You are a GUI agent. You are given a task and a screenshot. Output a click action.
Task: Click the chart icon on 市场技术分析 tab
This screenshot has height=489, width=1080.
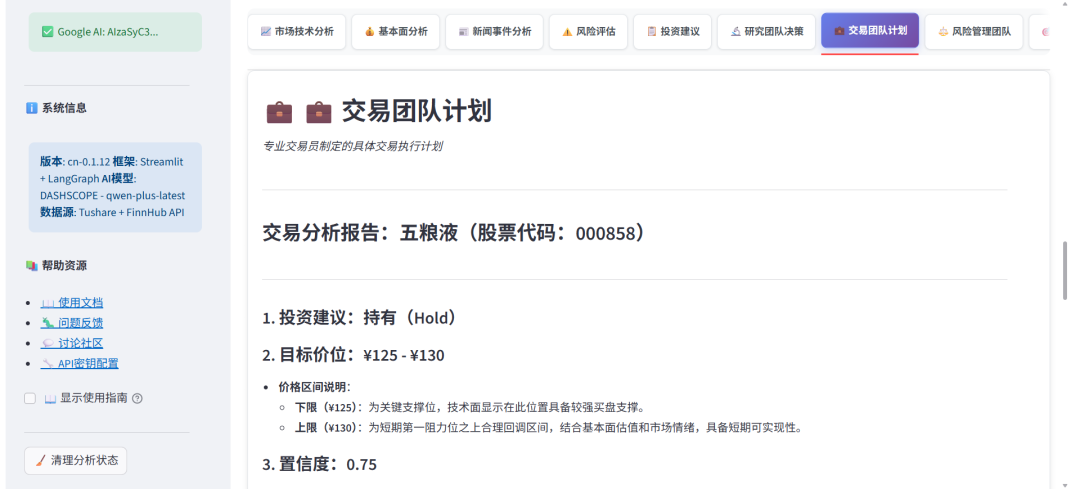point(266,32)
